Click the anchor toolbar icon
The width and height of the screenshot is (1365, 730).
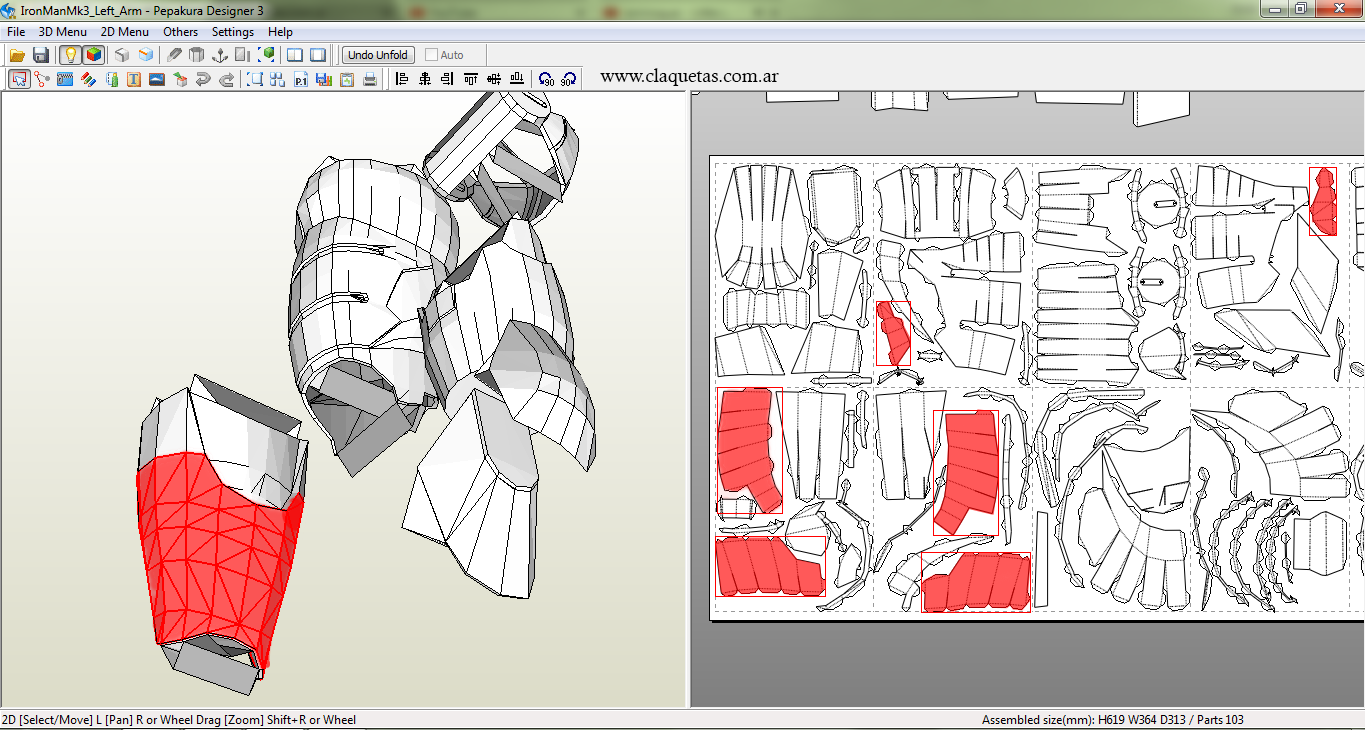point(220,55)
